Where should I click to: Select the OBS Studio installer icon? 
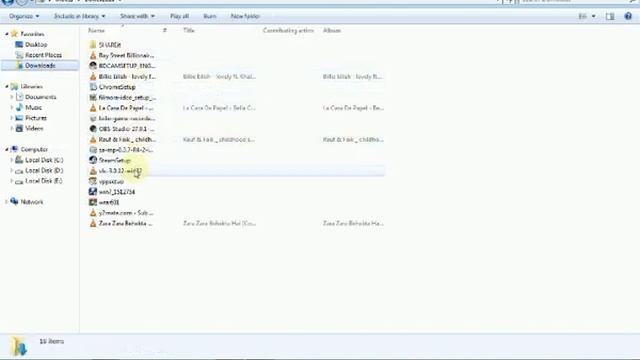click(x=93, y=129)
